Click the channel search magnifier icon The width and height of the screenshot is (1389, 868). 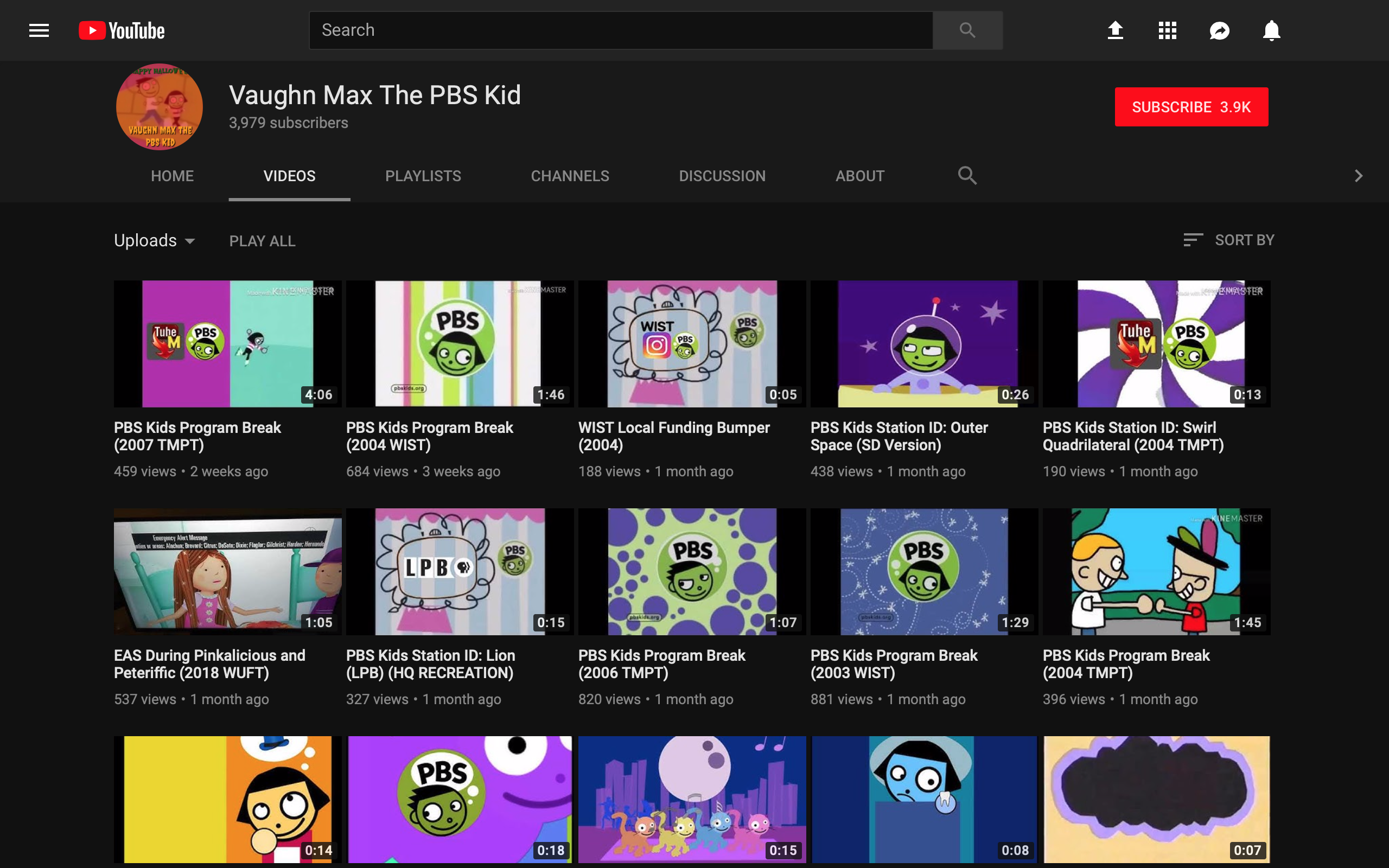[x=967, y=176]
